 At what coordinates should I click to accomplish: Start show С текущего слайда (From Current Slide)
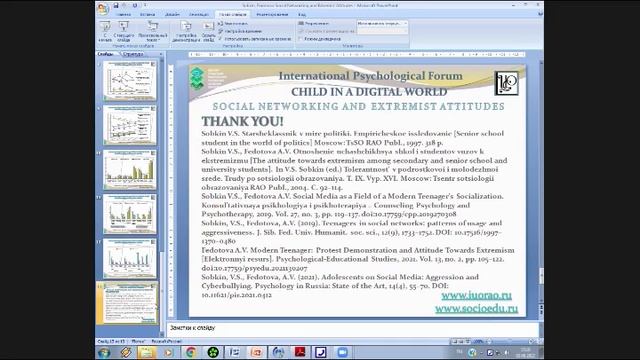[x=124, y=31]
